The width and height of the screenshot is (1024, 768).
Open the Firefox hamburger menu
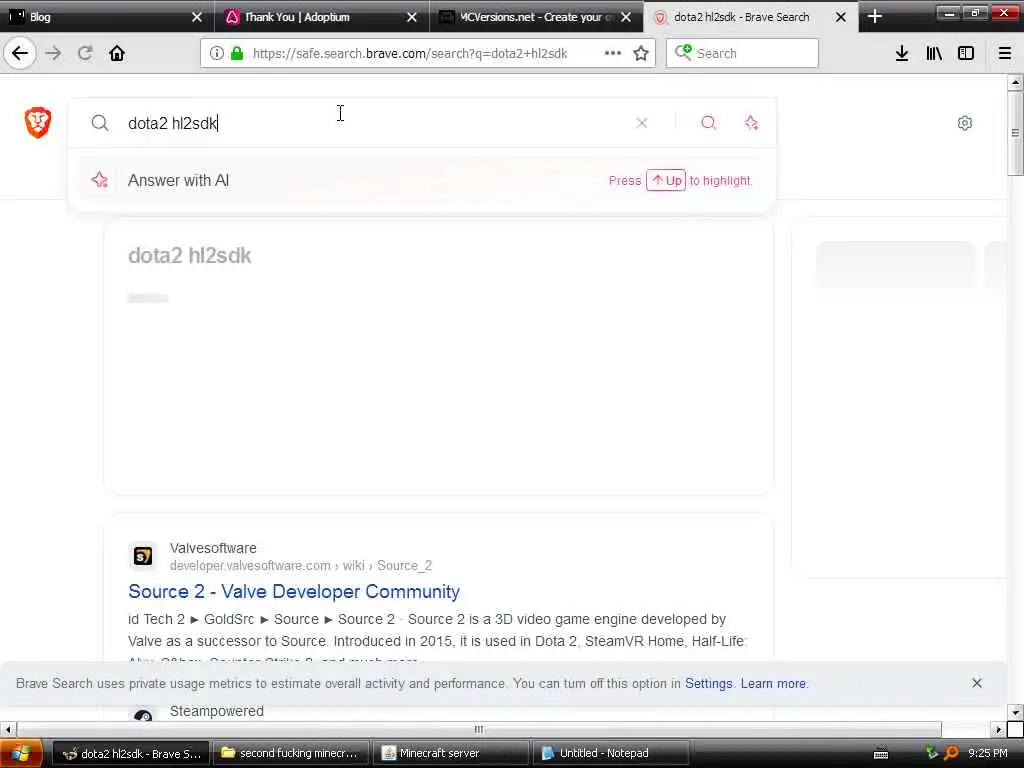pos(1005,53)
